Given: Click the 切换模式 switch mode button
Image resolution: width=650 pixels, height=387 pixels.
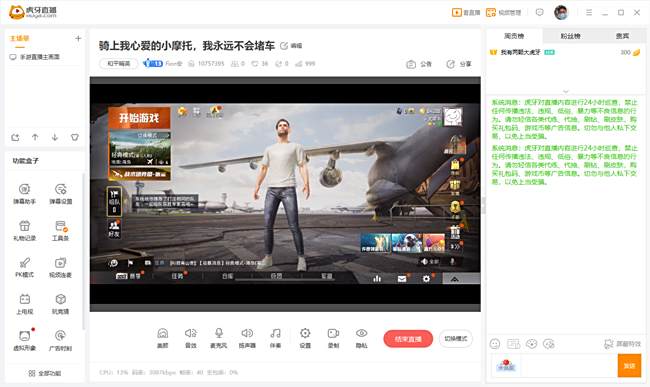Looking at the screenshot, I should tap(456, 339).
